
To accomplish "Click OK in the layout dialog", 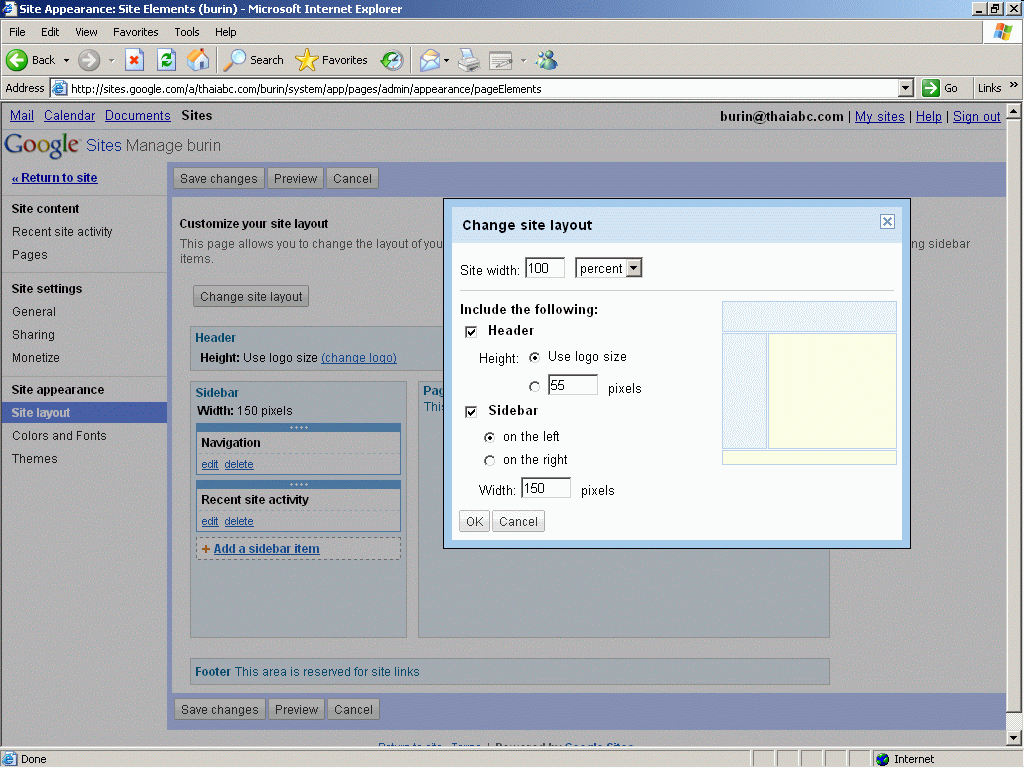I will click(474, 521).
